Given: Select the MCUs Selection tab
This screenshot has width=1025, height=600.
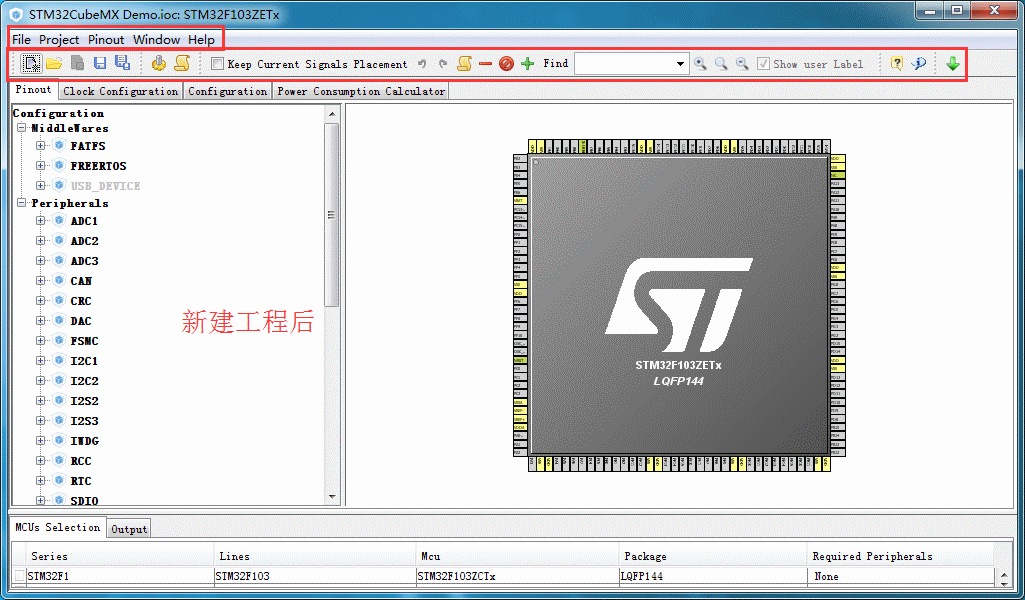Looking at the screenshot, I should coord(58,527).
